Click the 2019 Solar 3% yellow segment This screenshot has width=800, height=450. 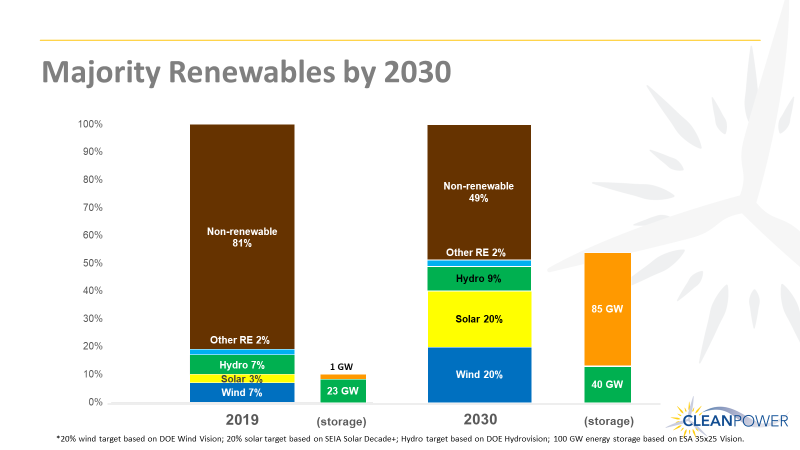tap(242, 378)
